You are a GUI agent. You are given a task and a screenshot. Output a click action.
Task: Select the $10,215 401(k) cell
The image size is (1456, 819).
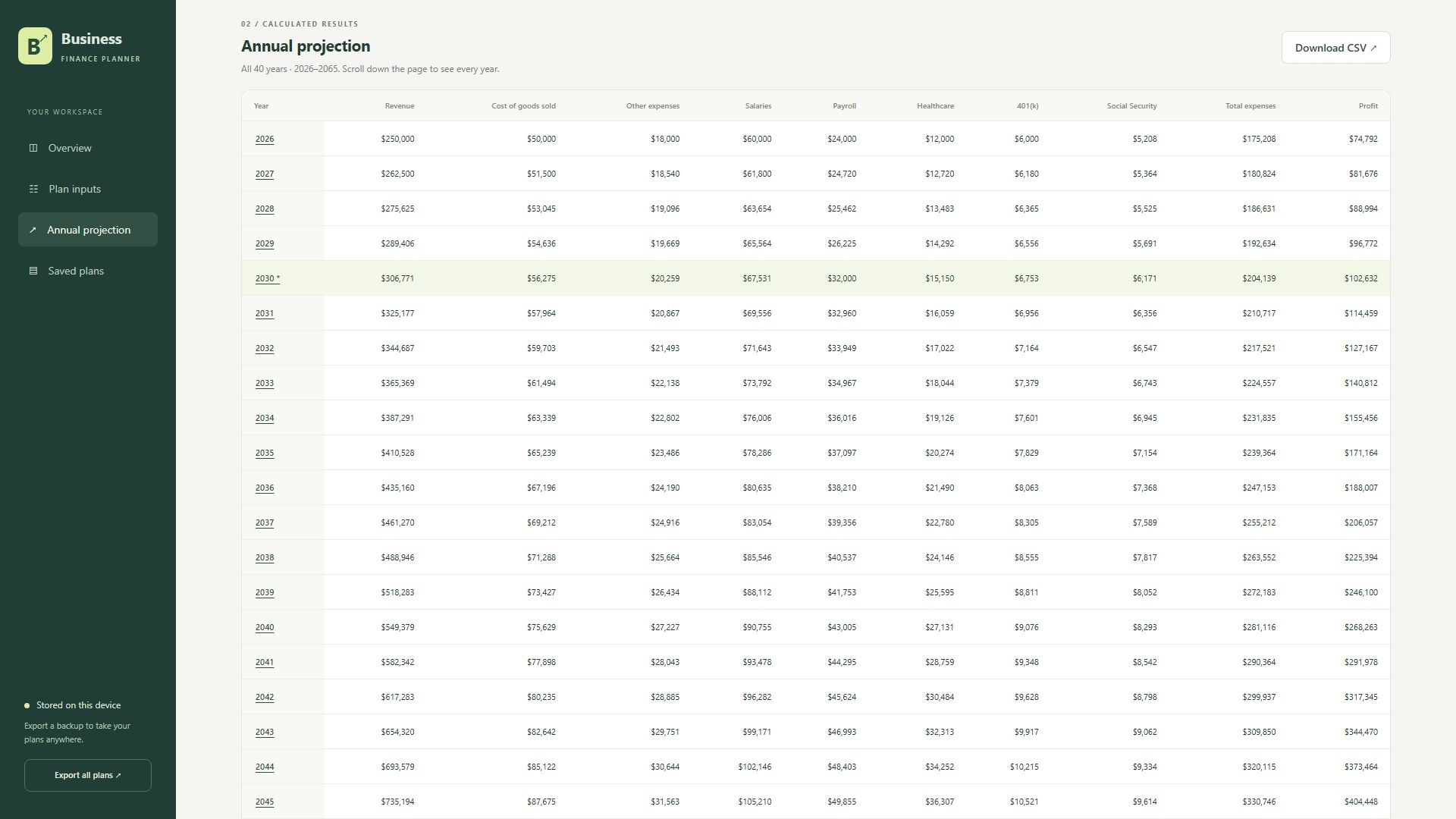pyautogui.click(x=1024, y=767)
